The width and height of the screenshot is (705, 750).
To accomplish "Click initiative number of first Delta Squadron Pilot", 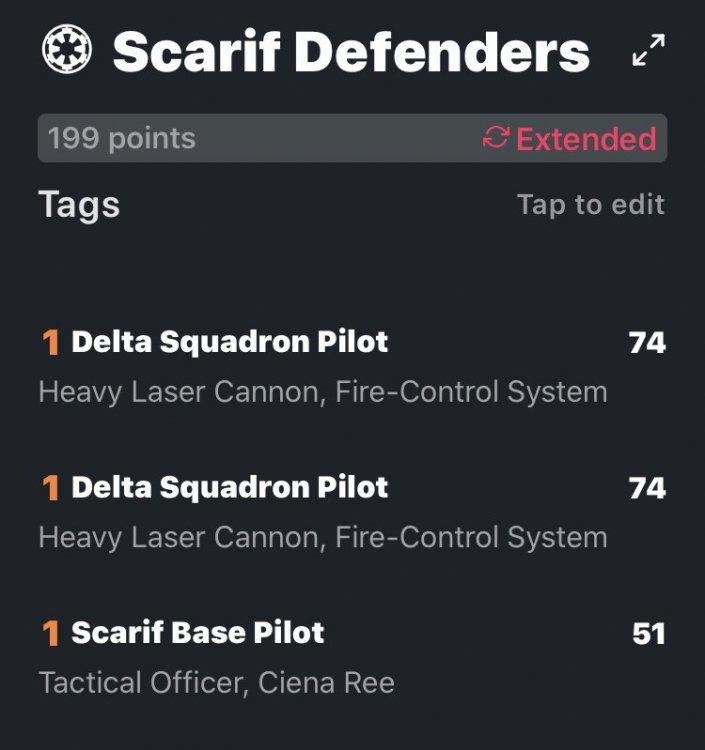I will pos(50,343).
